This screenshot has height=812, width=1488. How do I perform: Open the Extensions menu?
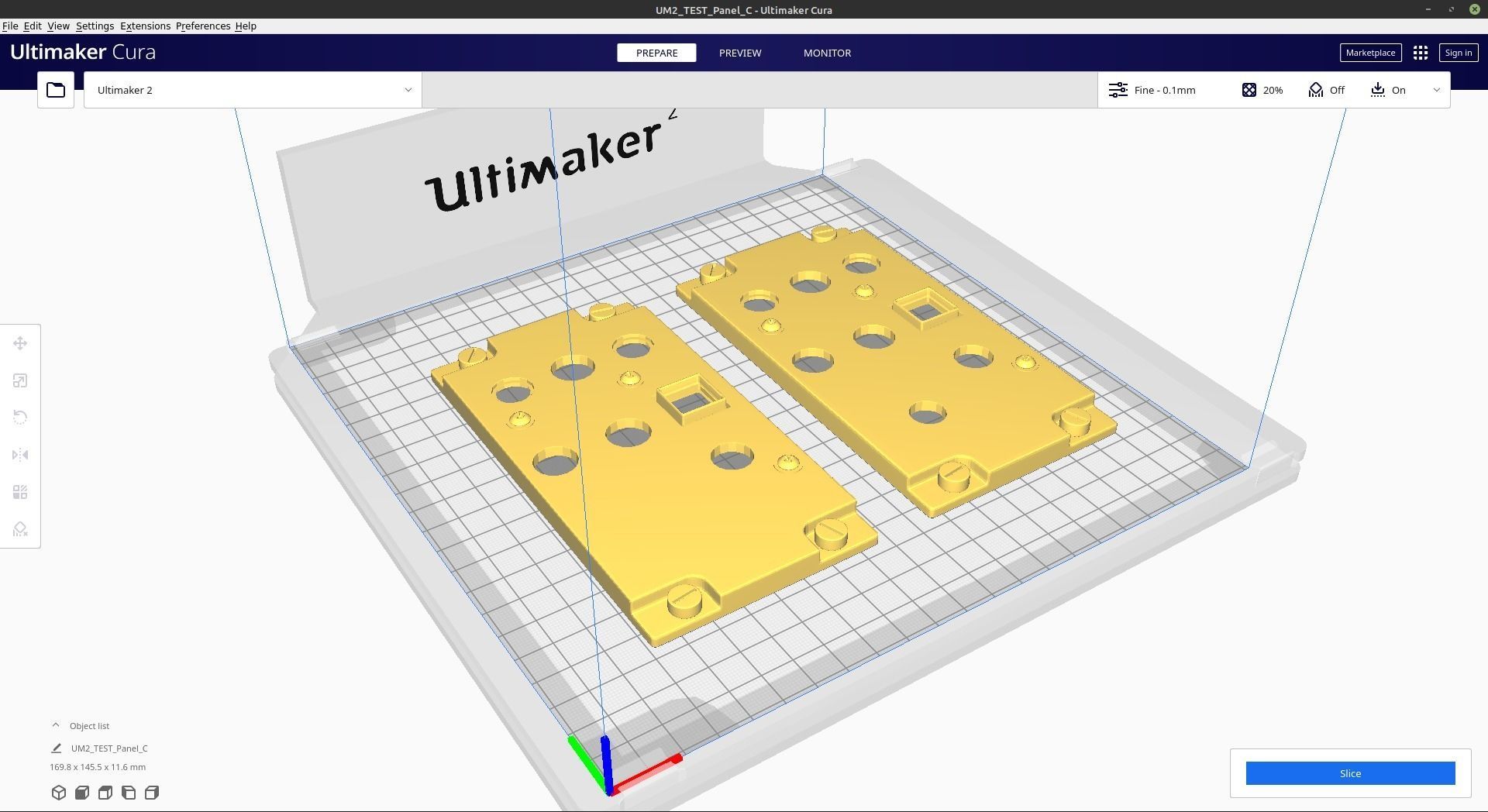point(145,26)
